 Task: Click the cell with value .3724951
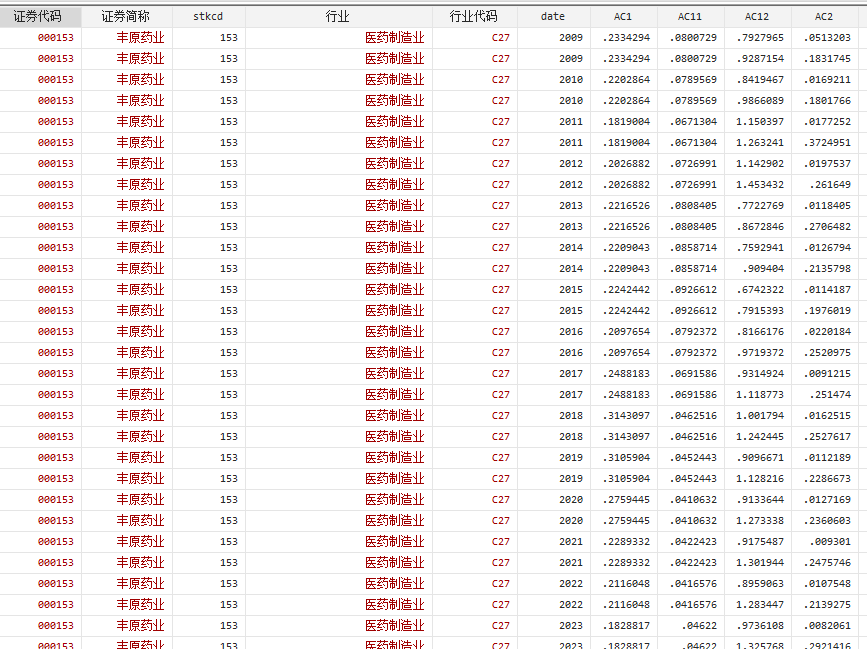[x=827, y=143]
